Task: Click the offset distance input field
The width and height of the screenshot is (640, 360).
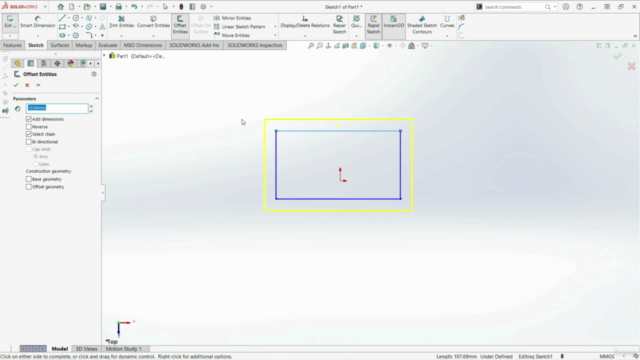Action: pyautogui.click(x=57, y=108)
